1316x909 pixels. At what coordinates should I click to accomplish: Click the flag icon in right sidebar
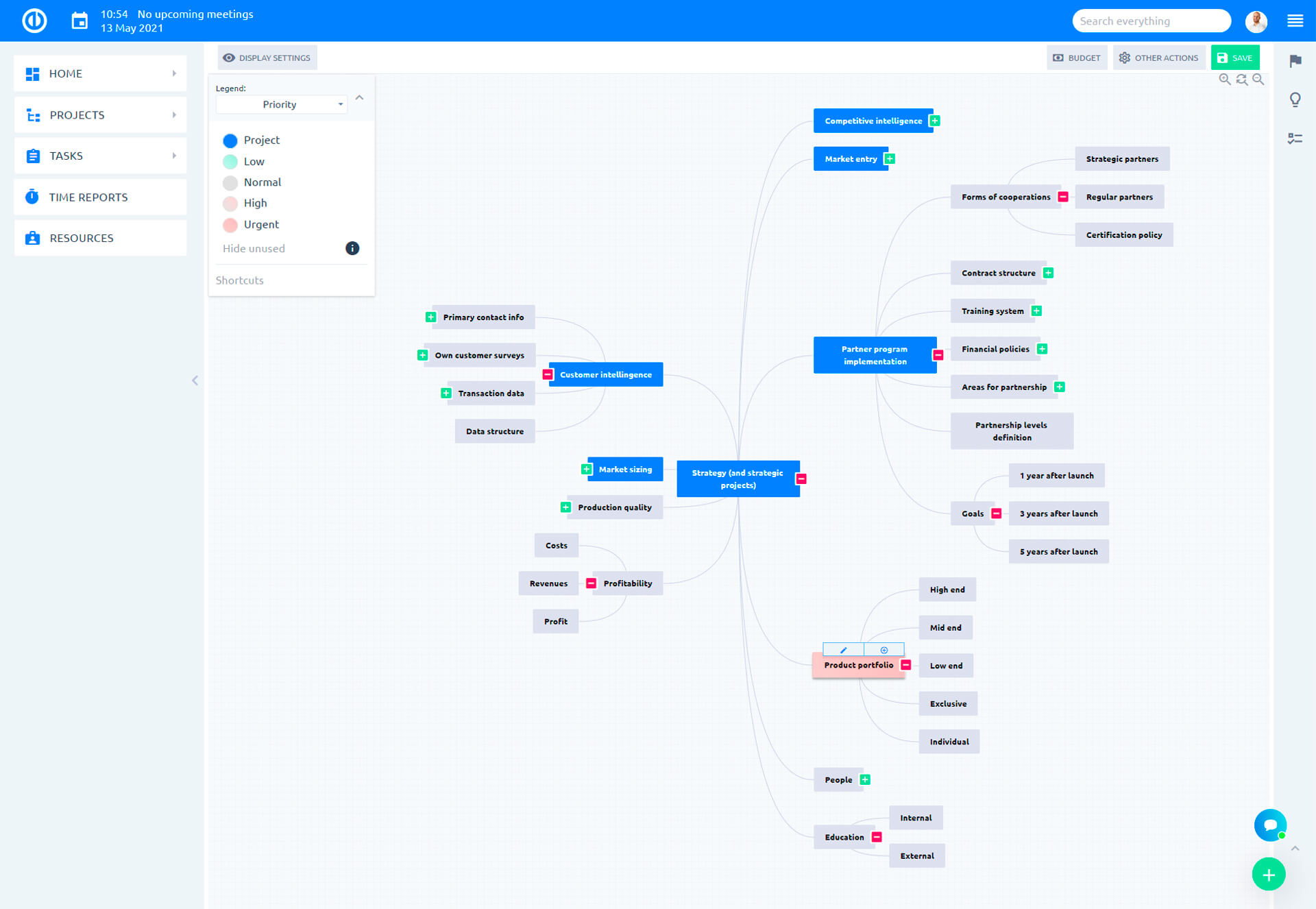pos(1295,61)
